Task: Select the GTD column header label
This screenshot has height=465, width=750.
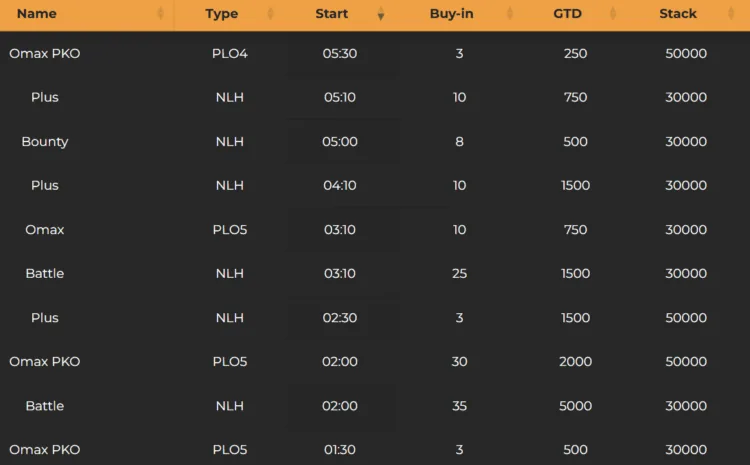Action: tap(567, 13)
